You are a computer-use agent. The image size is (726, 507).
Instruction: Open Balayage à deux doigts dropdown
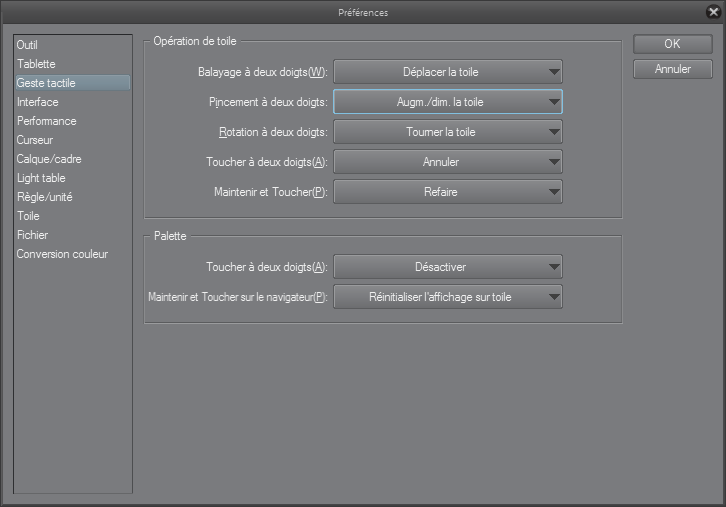pyautogui.click(x=447, y=72)
